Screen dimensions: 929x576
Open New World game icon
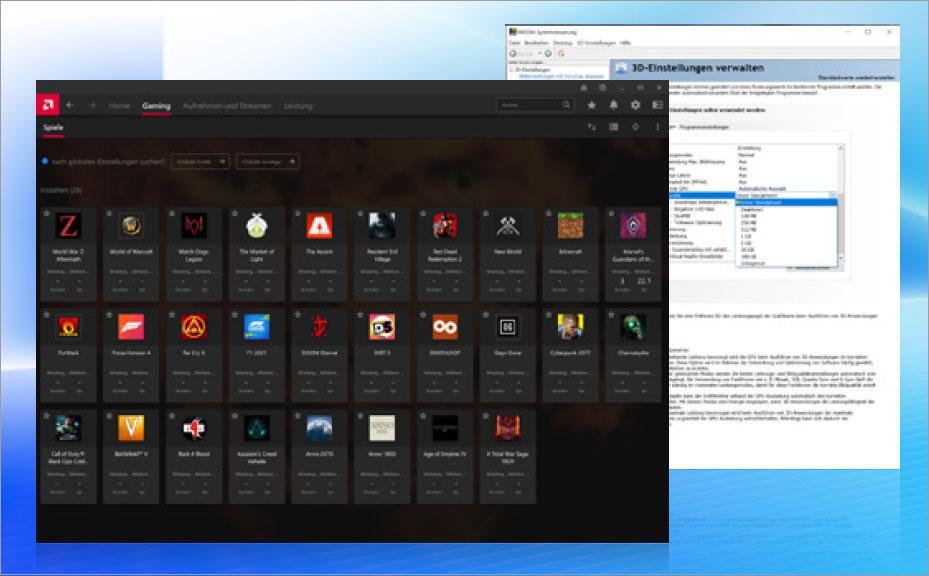click(508, 226)
